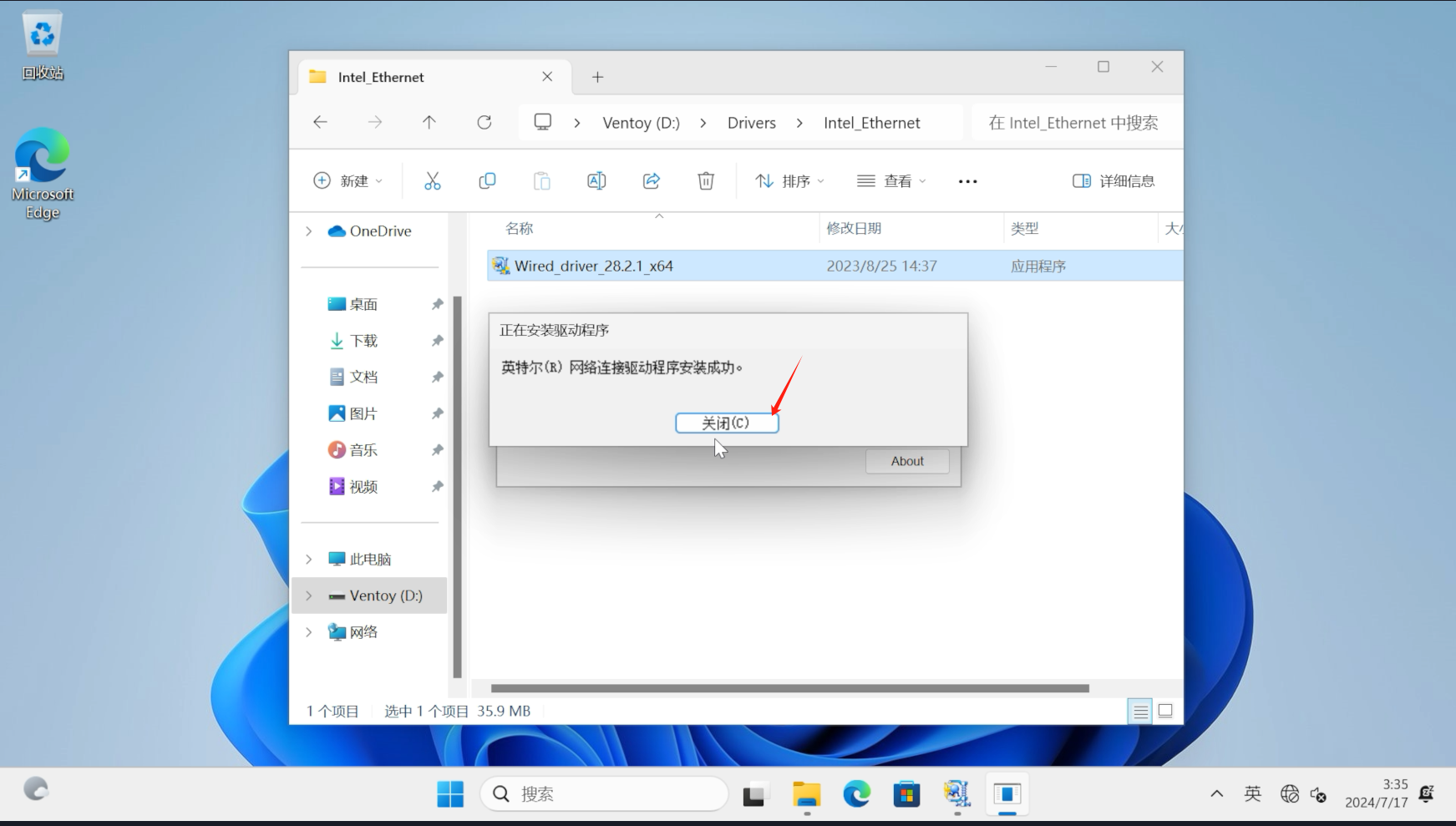Image resolution: width=1456 pixels, height=826 pixels.
Task: Expand the Ventoy (D:) tree node
Action: [308, 595]
